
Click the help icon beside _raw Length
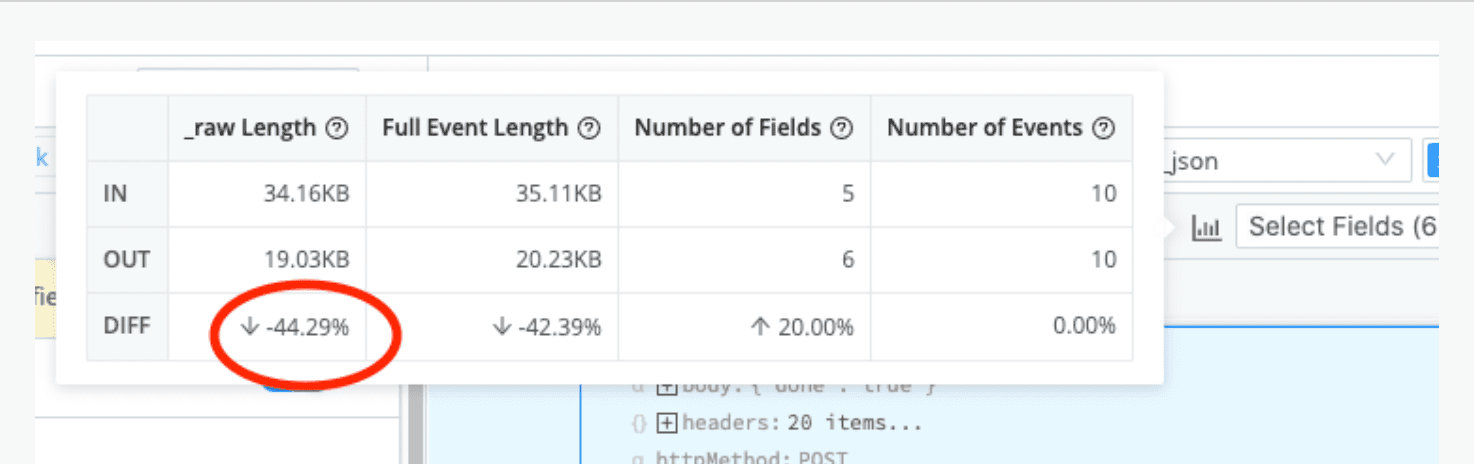coord(338,128)
